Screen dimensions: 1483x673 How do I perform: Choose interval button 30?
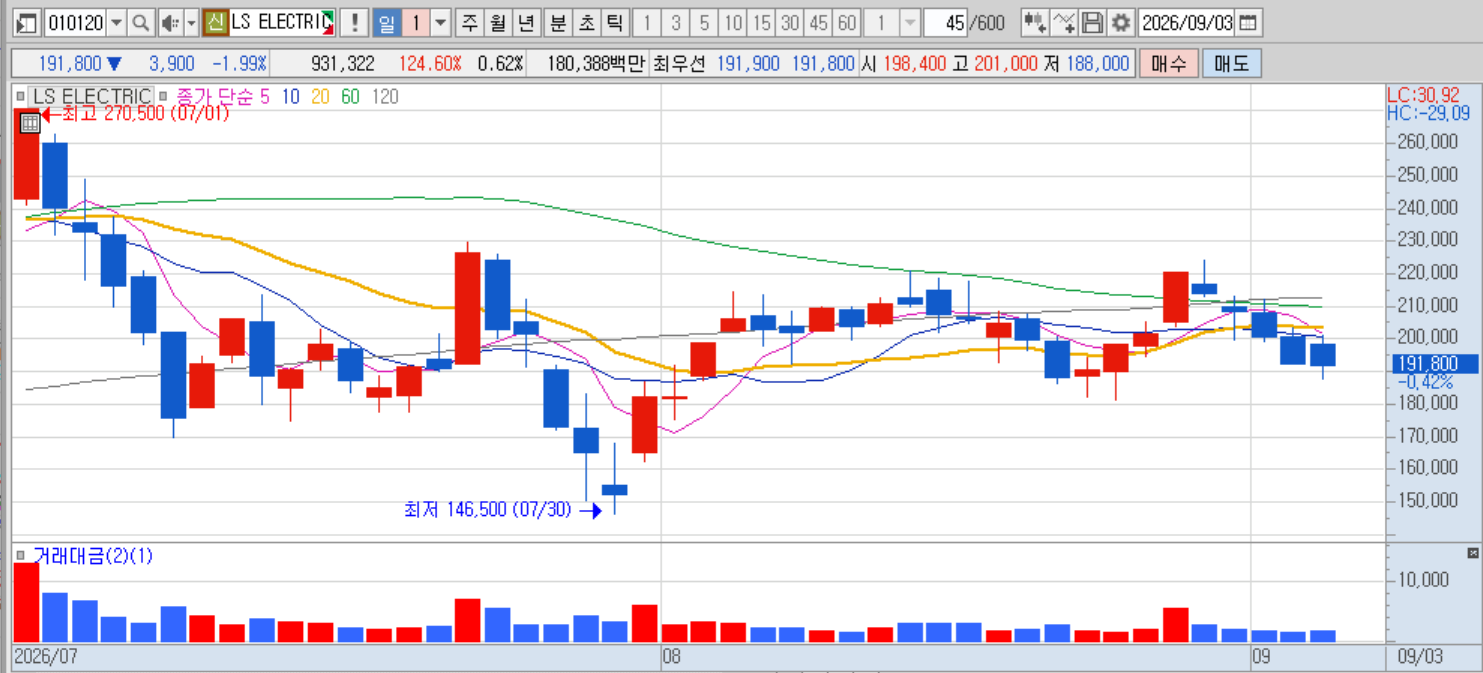click(790, 22)
